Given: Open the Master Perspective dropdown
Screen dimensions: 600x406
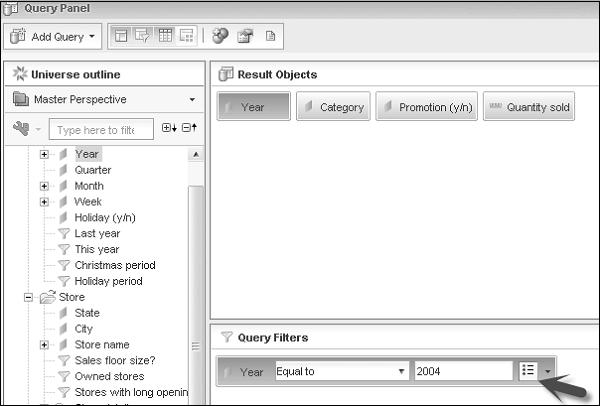Looking at the screenshot, I should point(104,99).
